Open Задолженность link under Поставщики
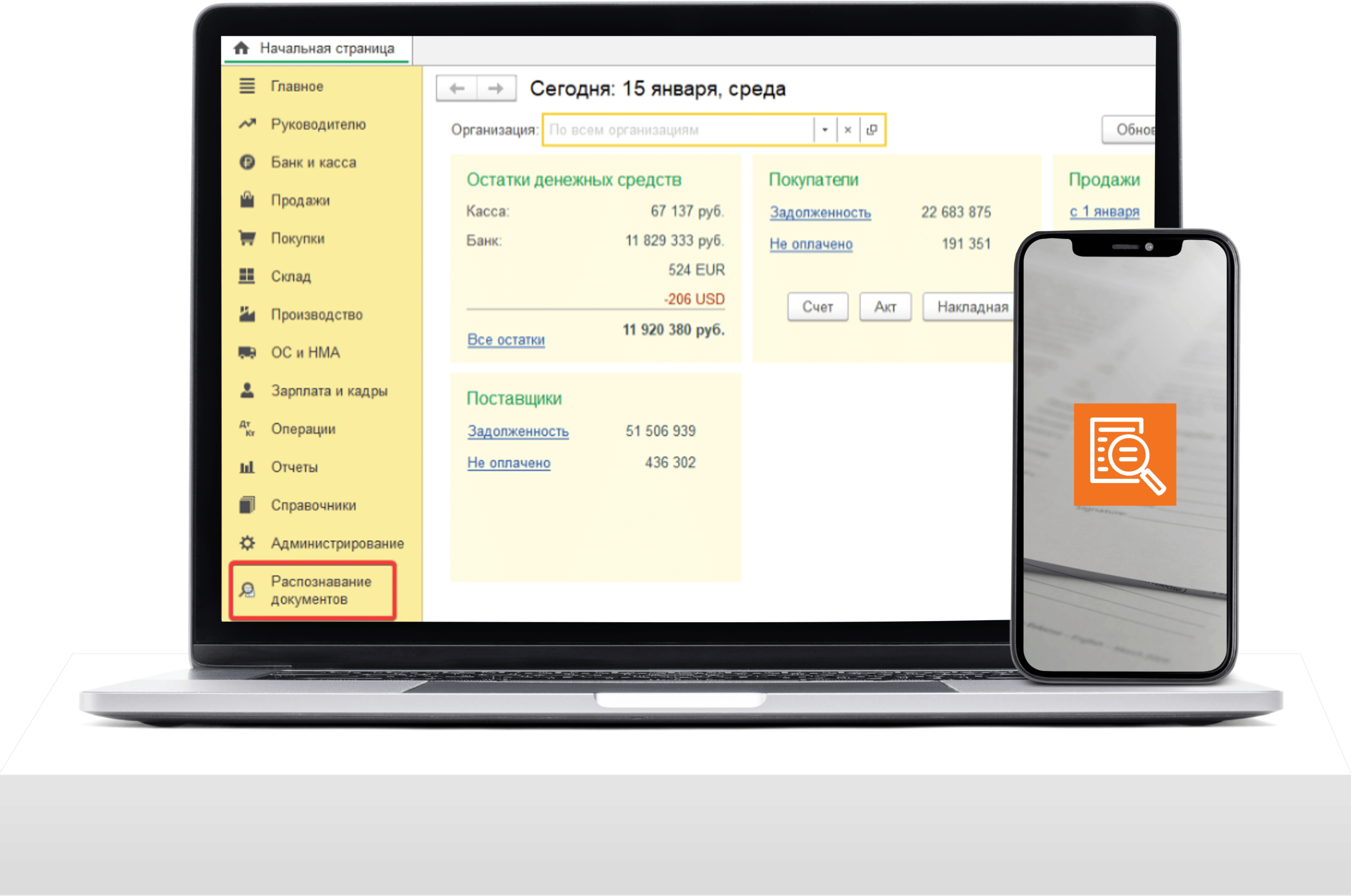Viewport: 1351px width, 896px height. (x=518, y=432)
